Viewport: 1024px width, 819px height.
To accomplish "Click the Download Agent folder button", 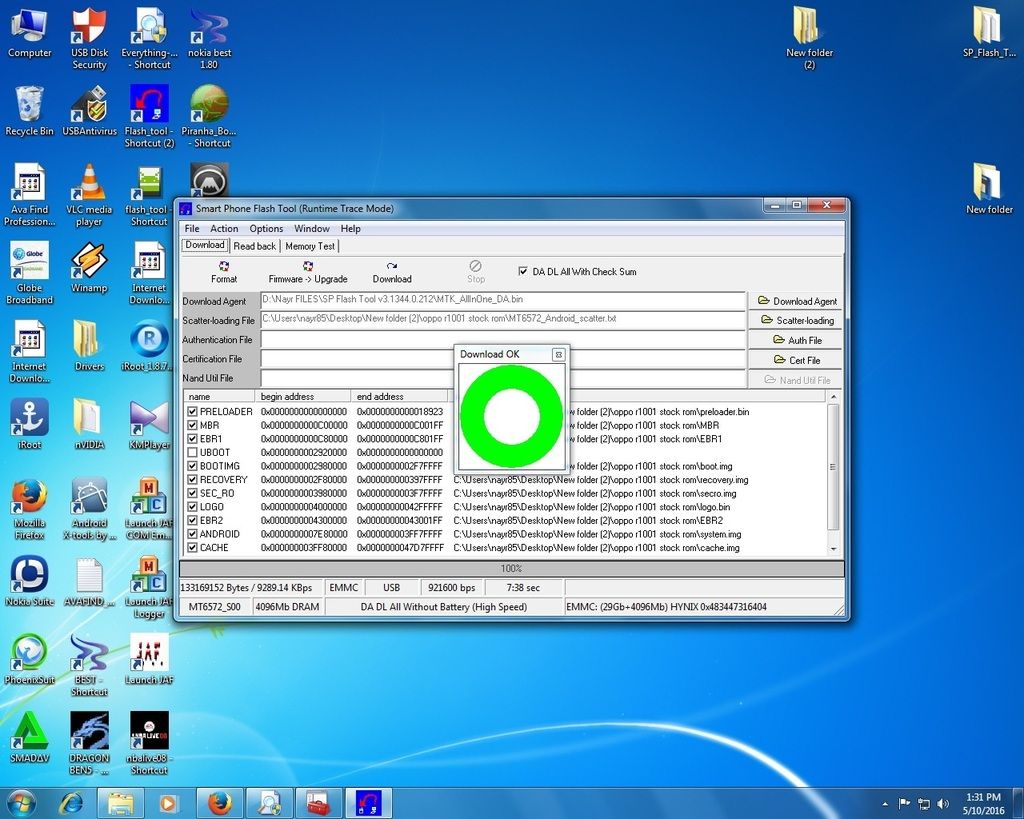I will tap(796, 301).
